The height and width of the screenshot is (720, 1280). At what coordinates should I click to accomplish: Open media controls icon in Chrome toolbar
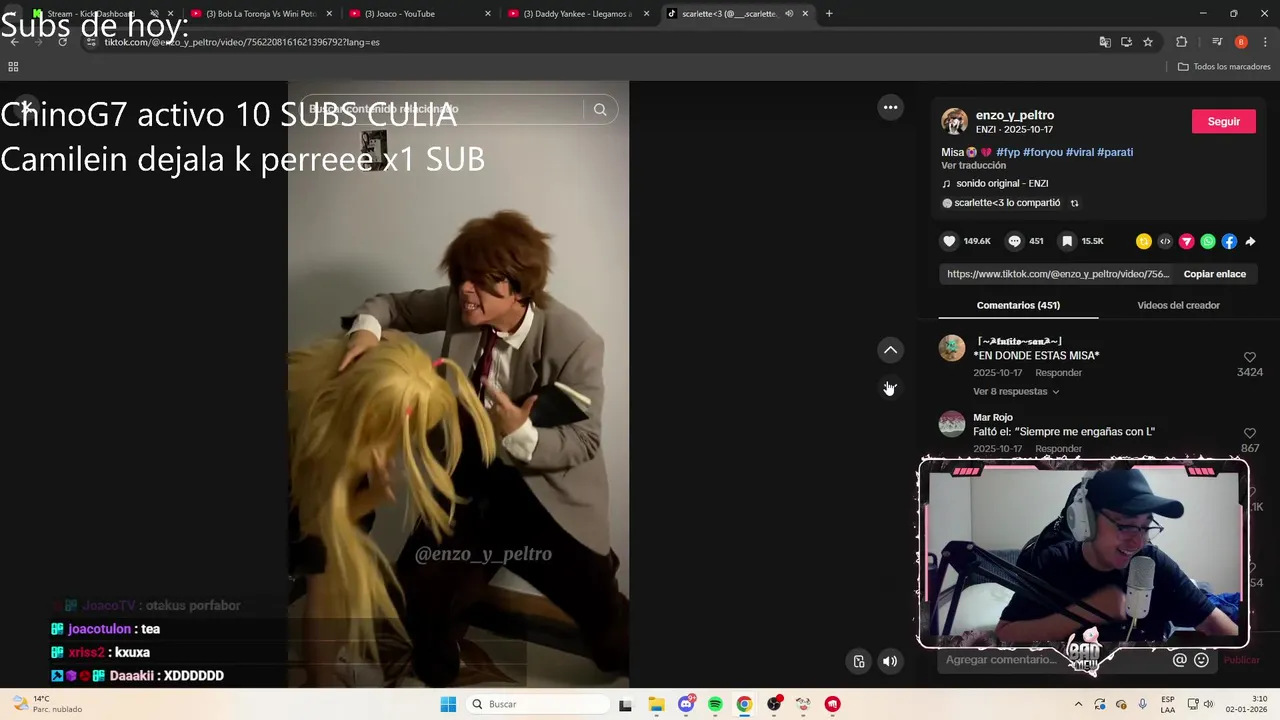click(1217, 42)
